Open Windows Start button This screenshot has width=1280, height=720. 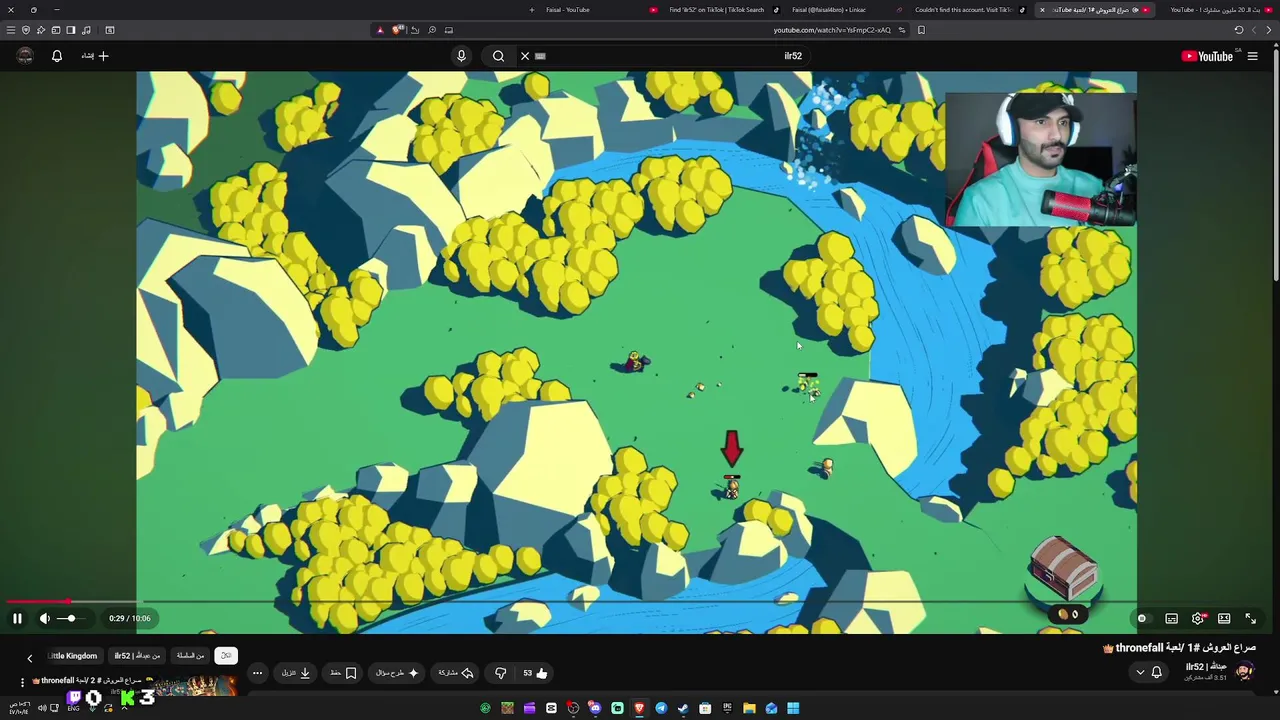click(793, 708)
